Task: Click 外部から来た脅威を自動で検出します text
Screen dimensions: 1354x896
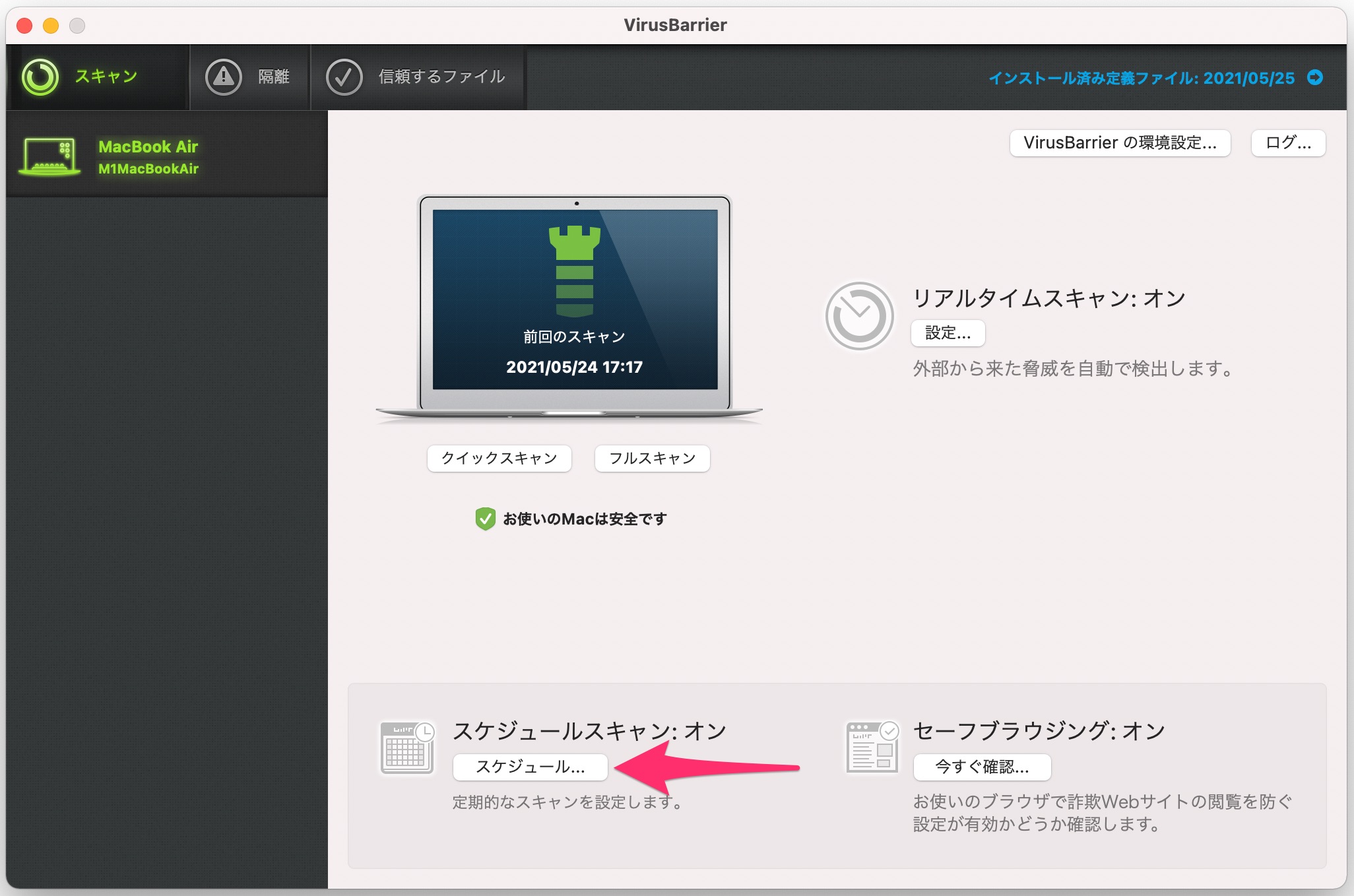Action: coord(1073,369)
